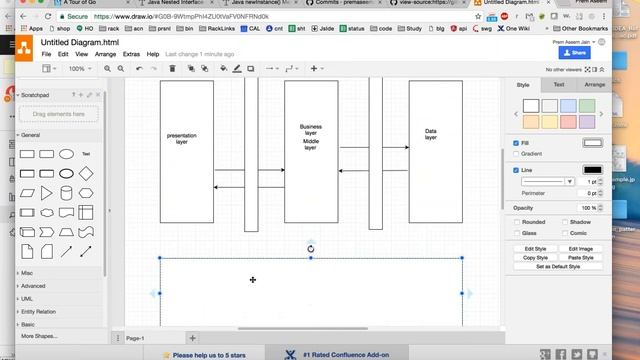Undo the last change

pos(139,69)
